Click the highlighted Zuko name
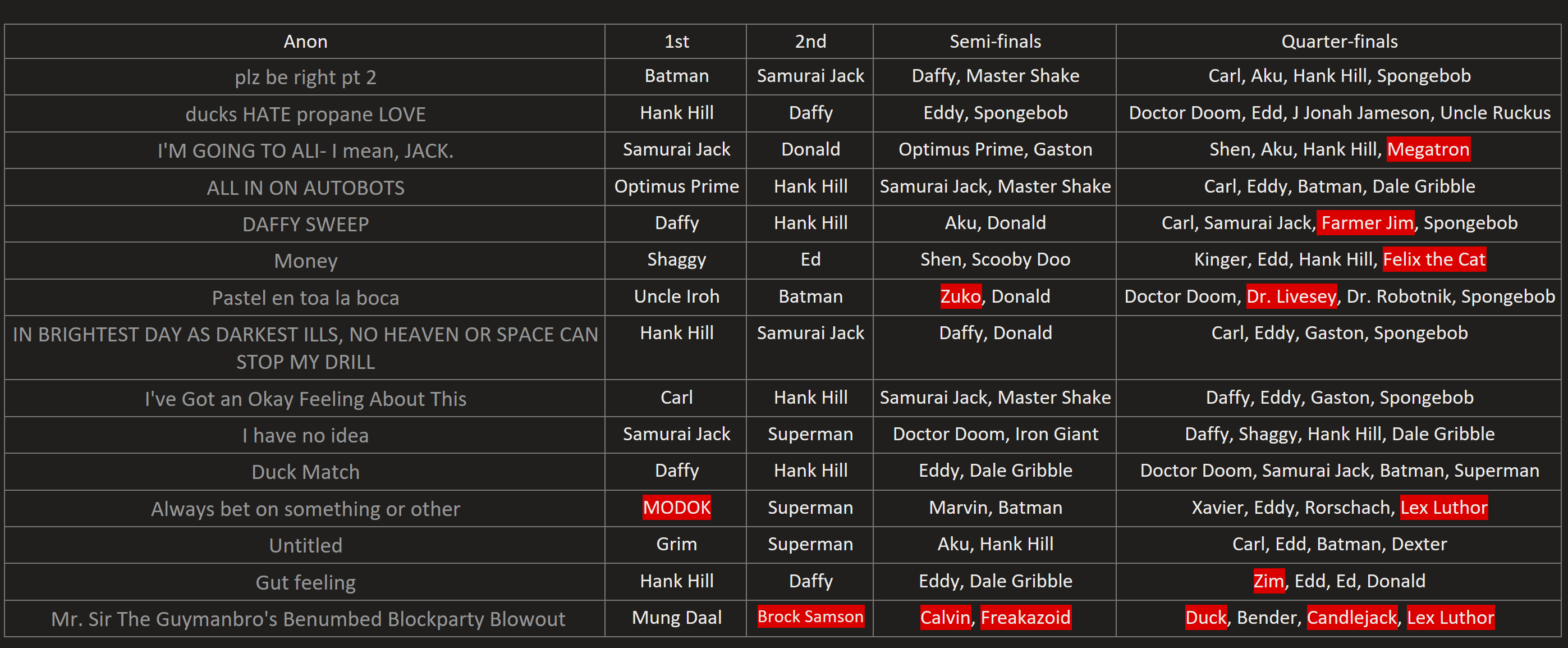Image resolution: width=1568 pixels, height=648 pixels. pyautogui.click(x=960, y=296)
